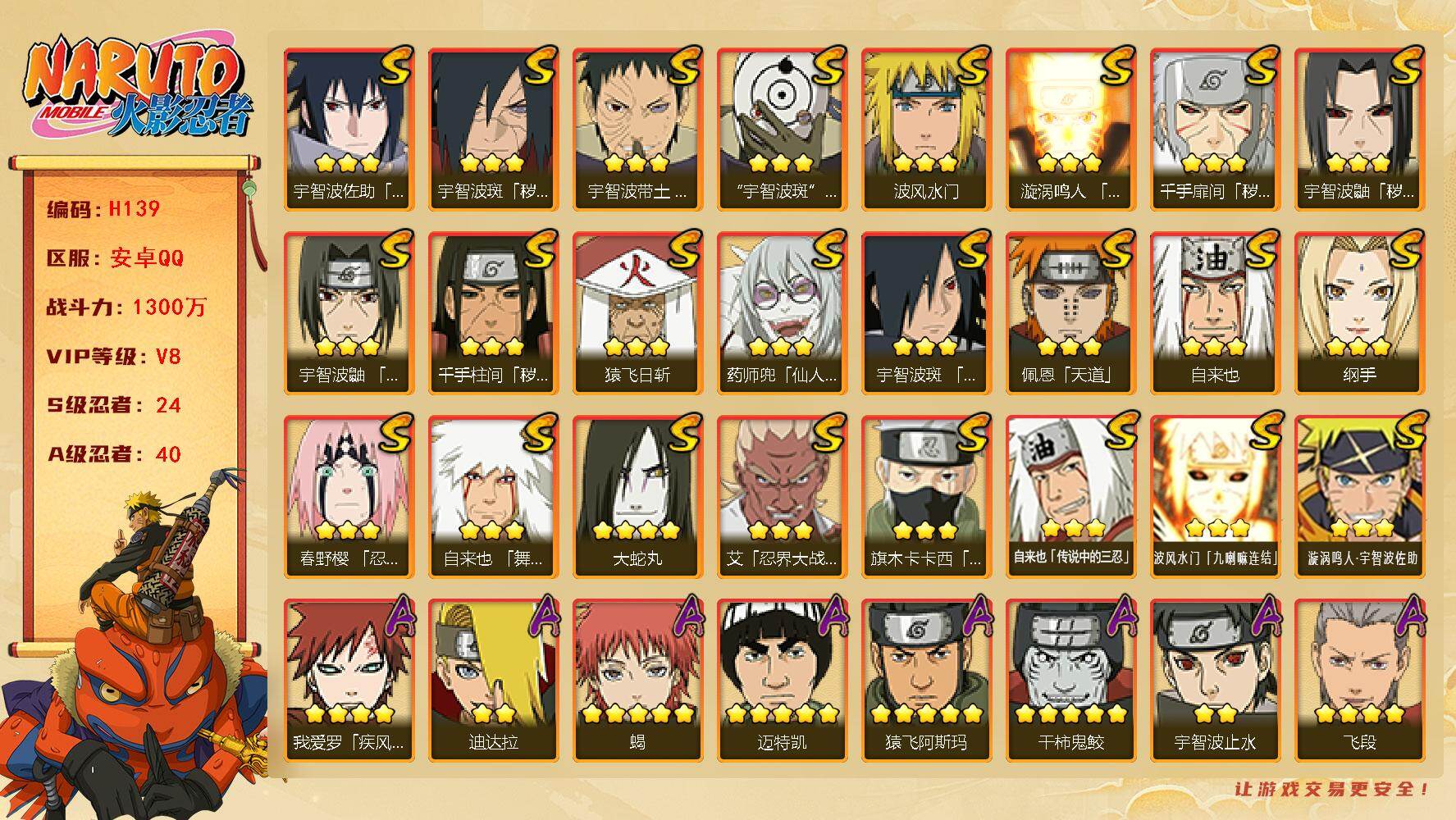Click the 佩恩「天道」 card
1456x820 pixels.
pyautogui.click(x=1070, y=313)
